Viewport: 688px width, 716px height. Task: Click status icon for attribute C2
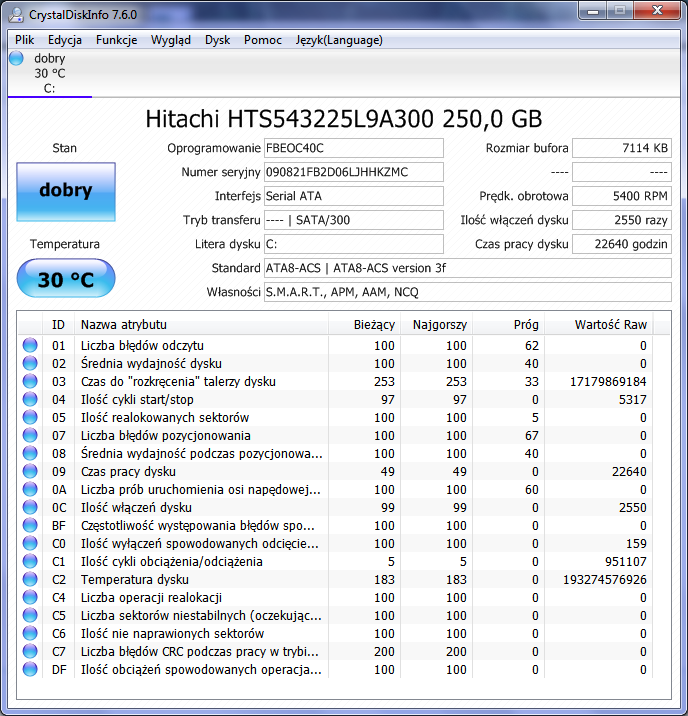pyautogui.click(x=30, y=579)
